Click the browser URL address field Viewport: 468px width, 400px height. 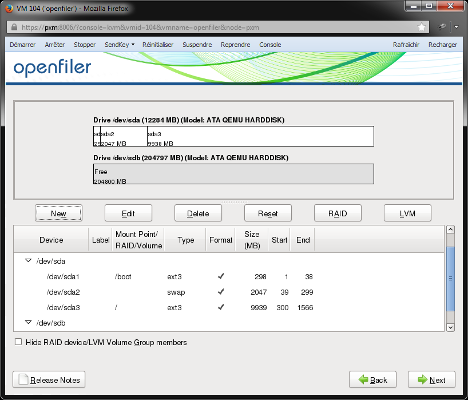coord(217,27)
